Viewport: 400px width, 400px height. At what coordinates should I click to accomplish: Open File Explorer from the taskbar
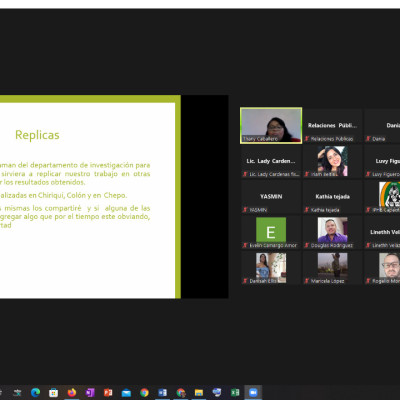coord(199,392)
